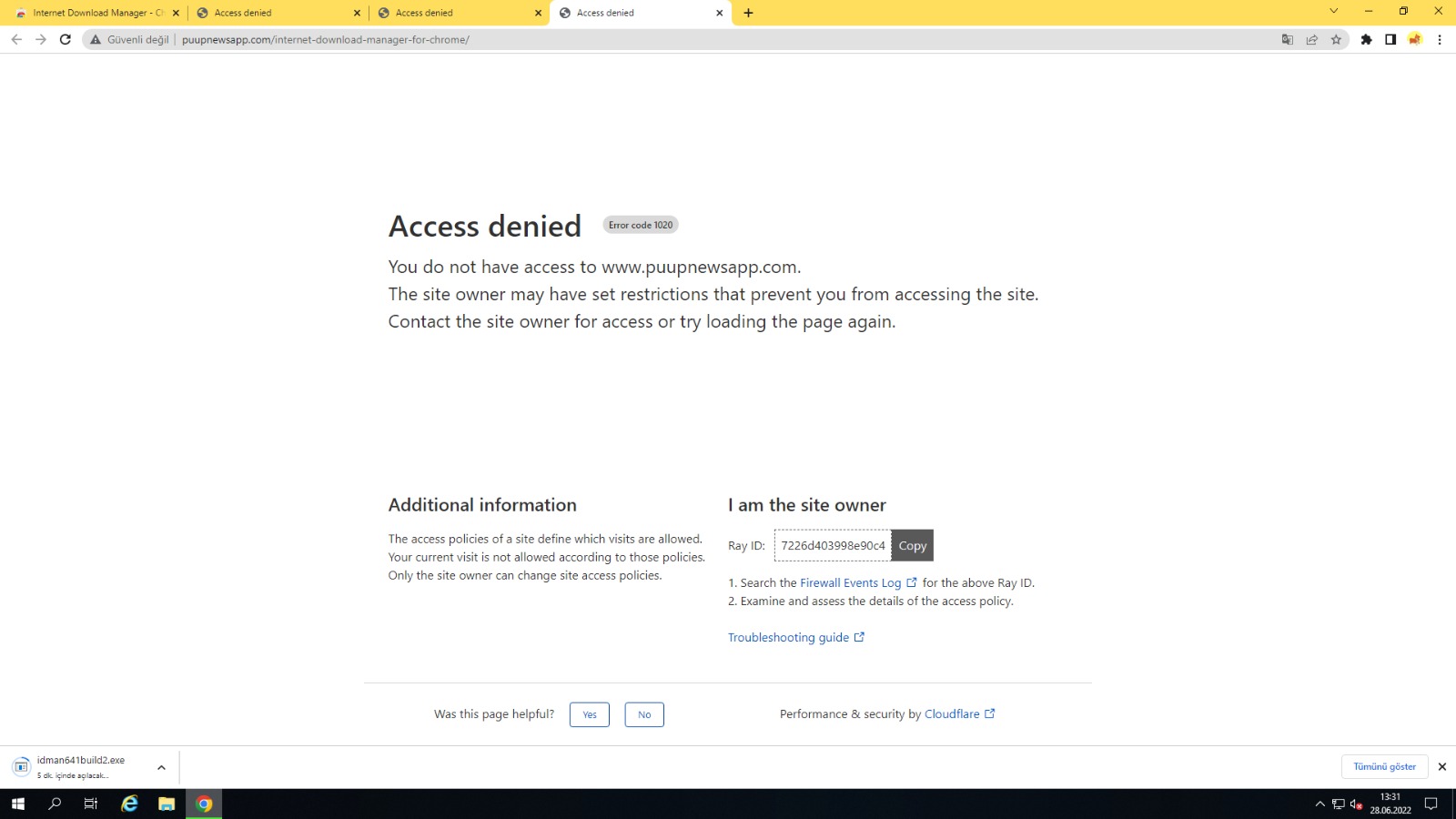
Task: Restore down the Chrome window
Action: (1403, 11)
